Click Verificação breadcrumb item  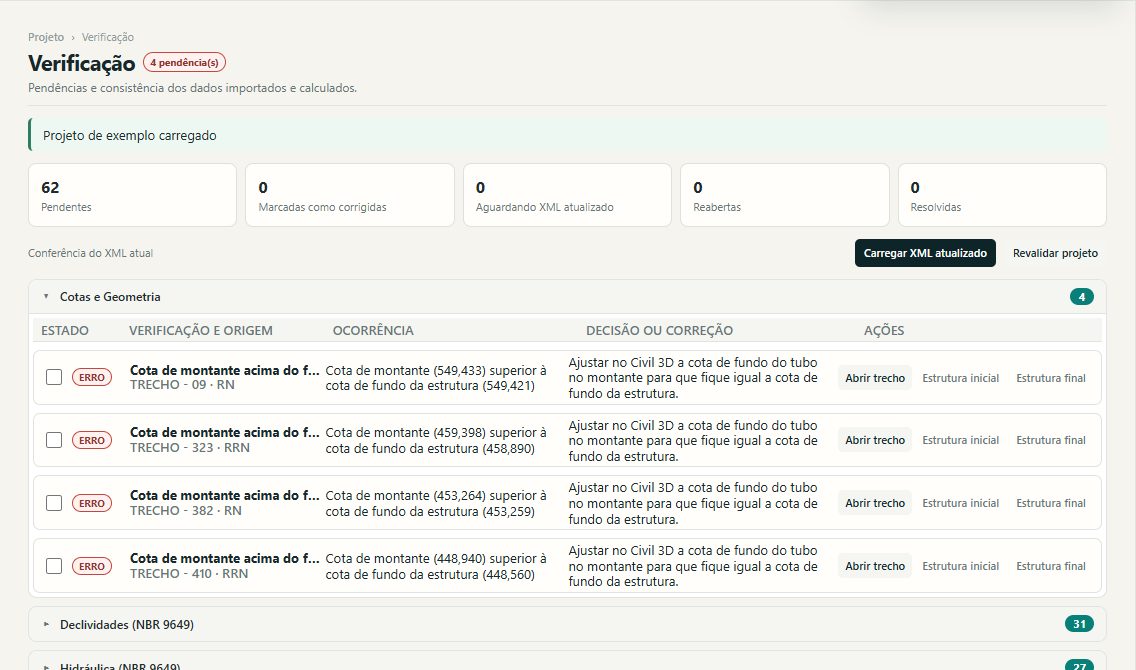(x=107, y=37)
